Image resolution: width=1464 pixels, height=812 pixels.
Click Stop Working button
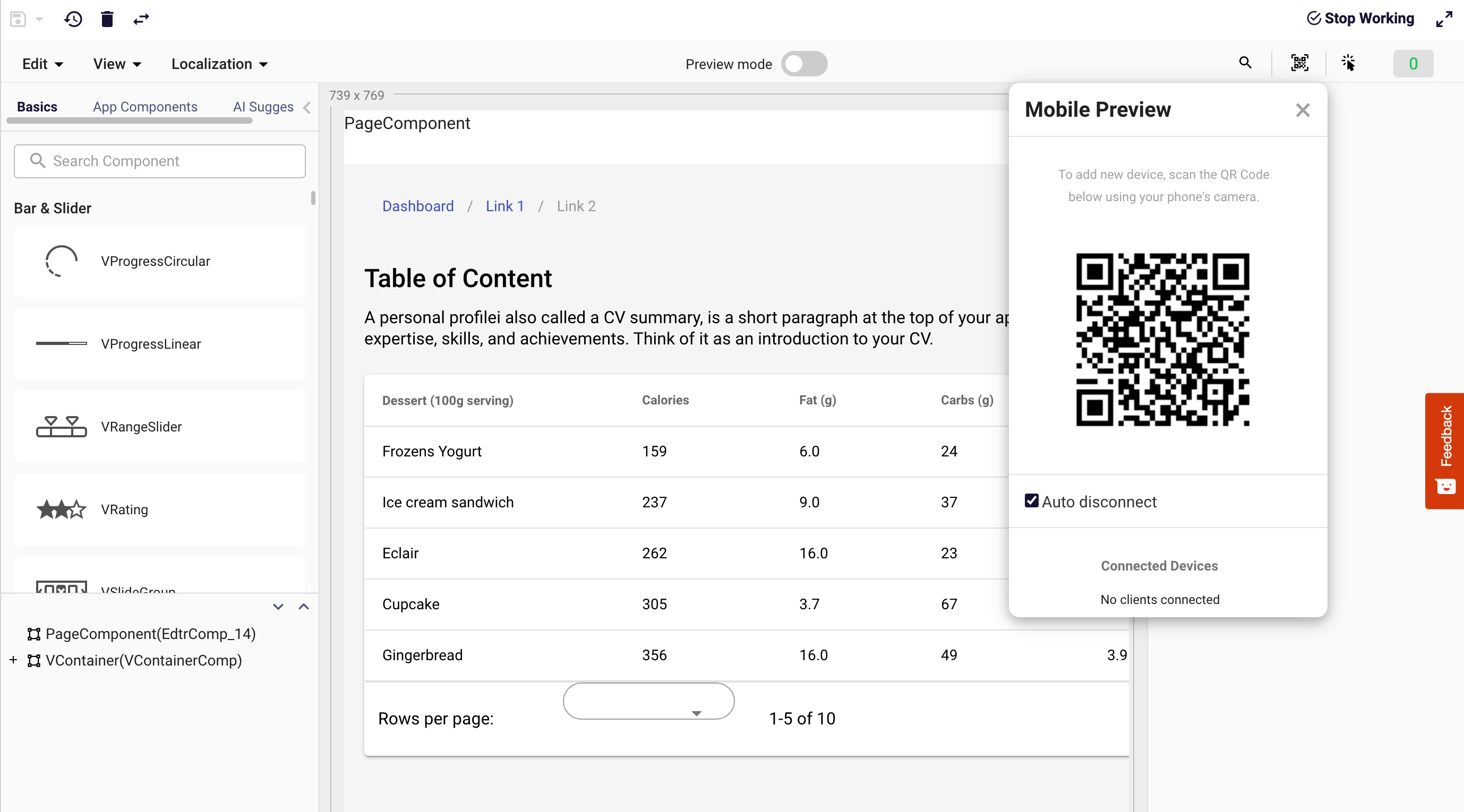pos(1360,18)
